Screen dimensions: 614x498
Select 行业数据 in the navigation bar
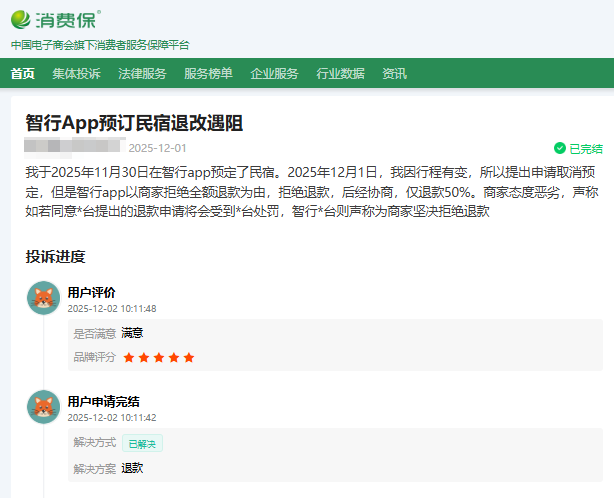[x=340, y=73]
